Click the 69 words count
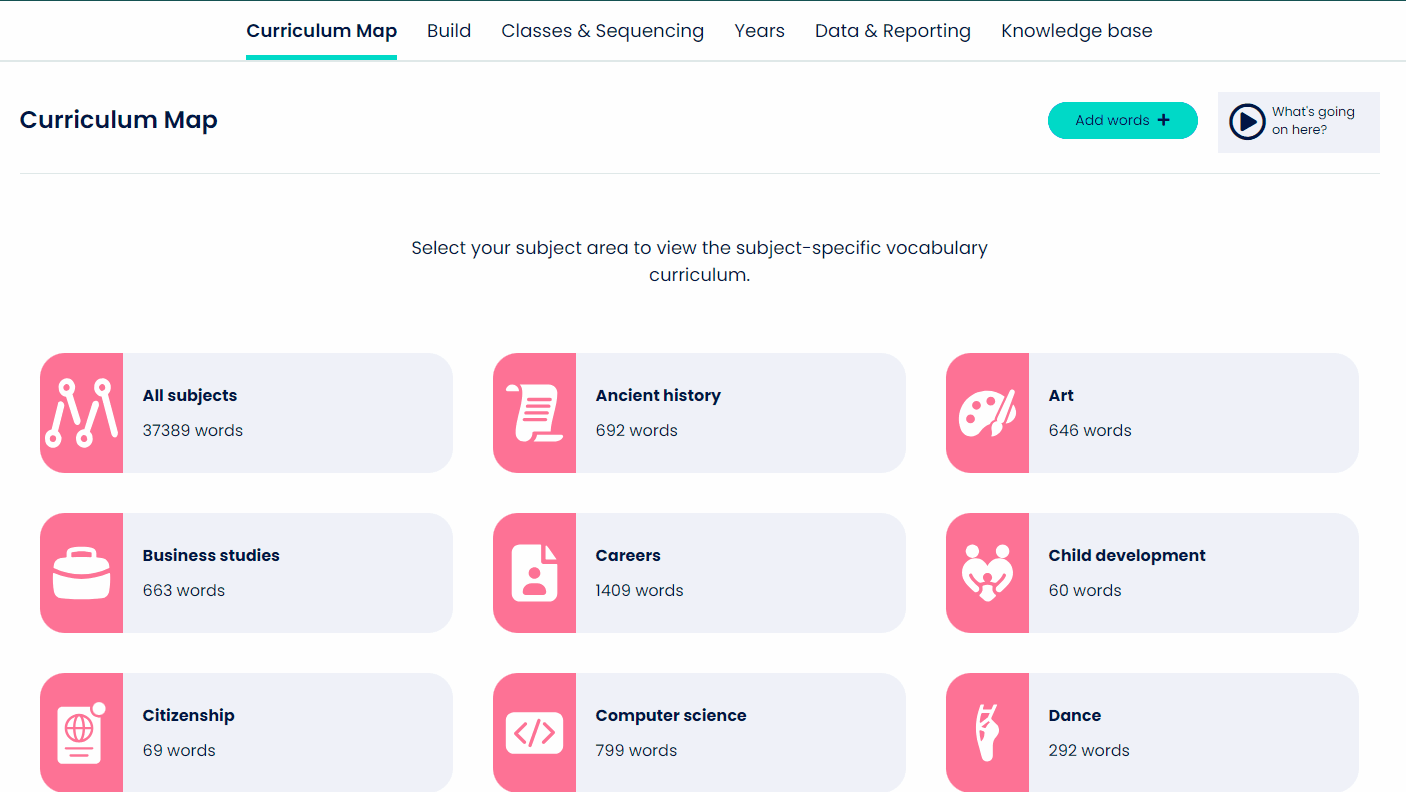The height and width of the screenshot is (792, 1406). (179, 750)
